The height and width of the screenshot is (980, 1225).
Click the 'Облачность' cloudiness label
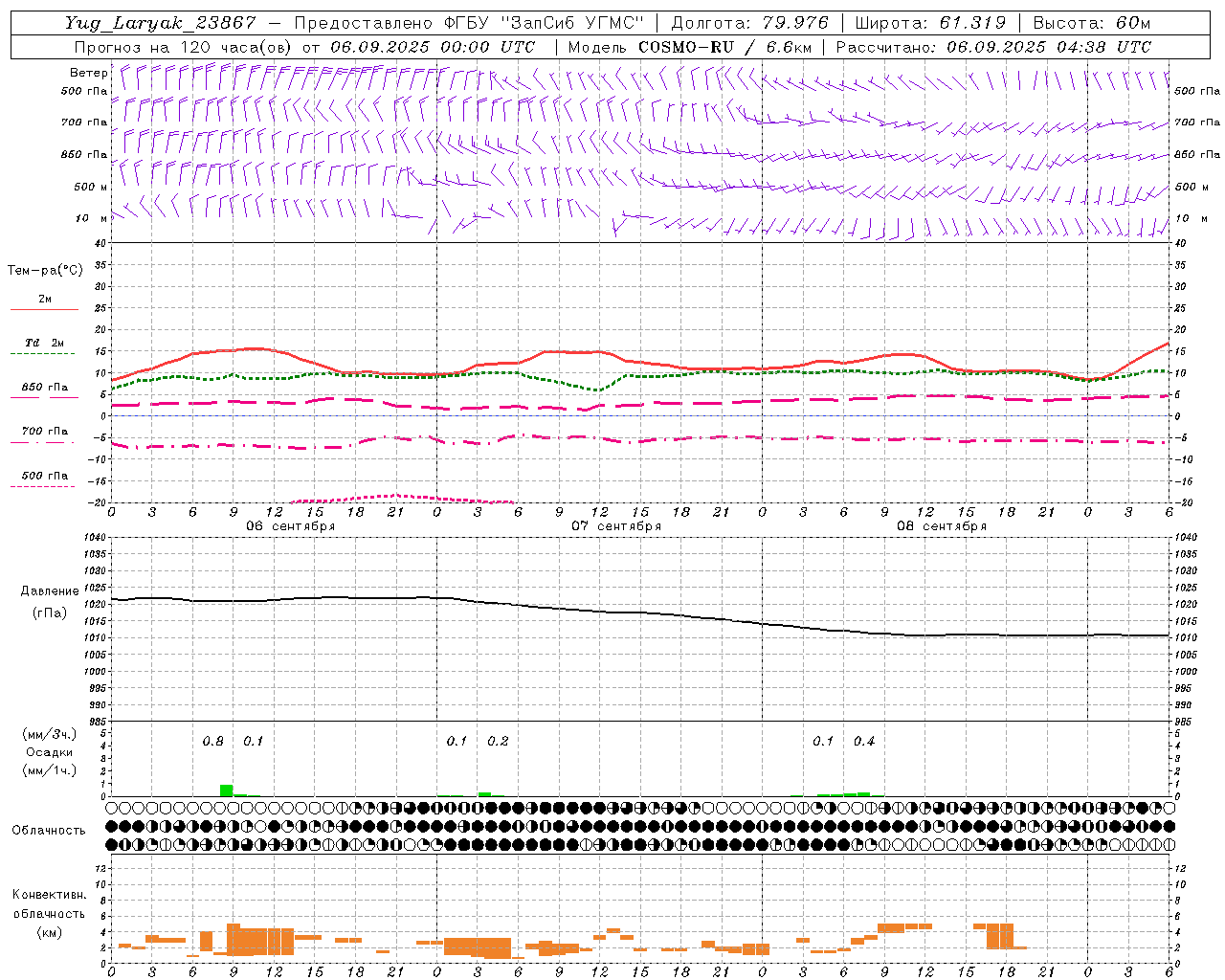pos(49,831)
